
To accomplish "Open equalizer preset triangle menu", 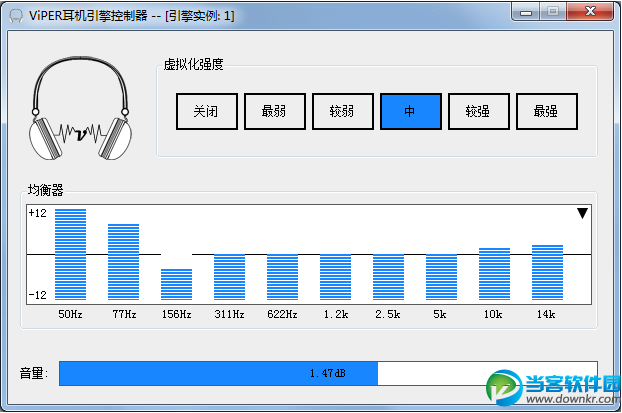I will coord(582,213).
